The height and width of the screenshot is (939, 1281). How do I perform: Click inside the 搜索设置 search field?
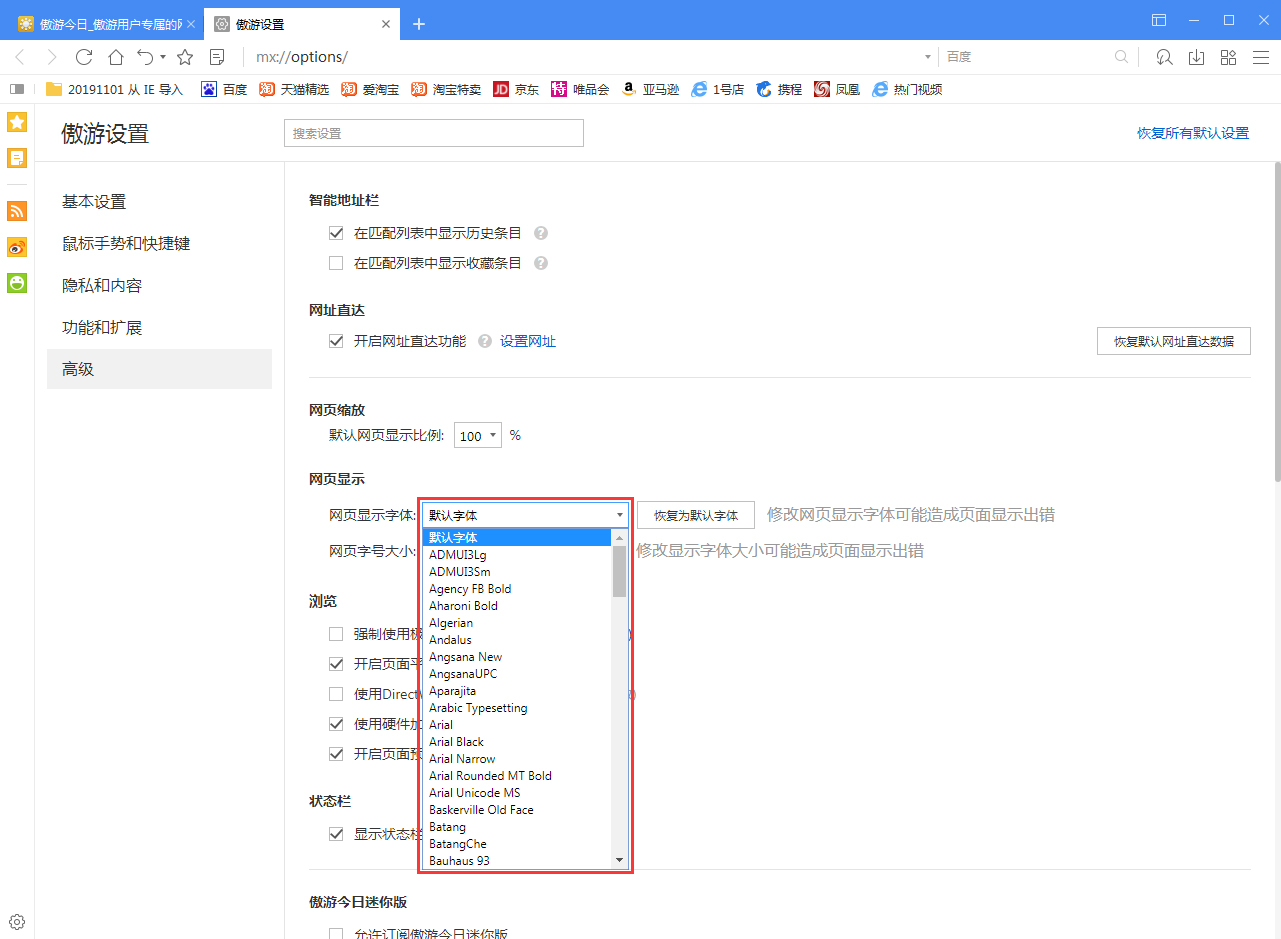[x=433, y=132]
